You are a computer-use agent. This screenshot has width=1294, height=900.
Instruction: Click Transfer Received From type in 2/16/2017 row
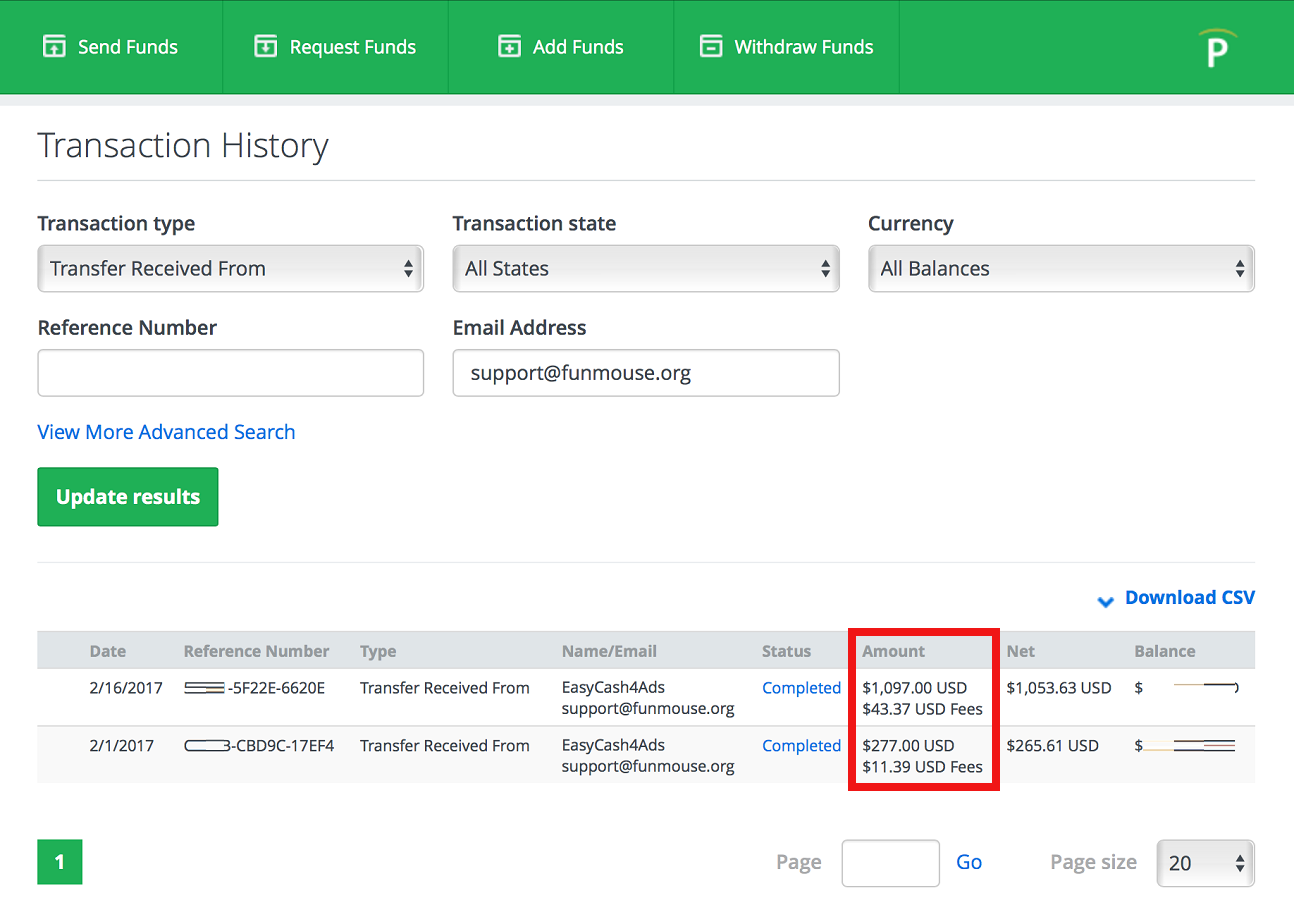pos(445,688)
